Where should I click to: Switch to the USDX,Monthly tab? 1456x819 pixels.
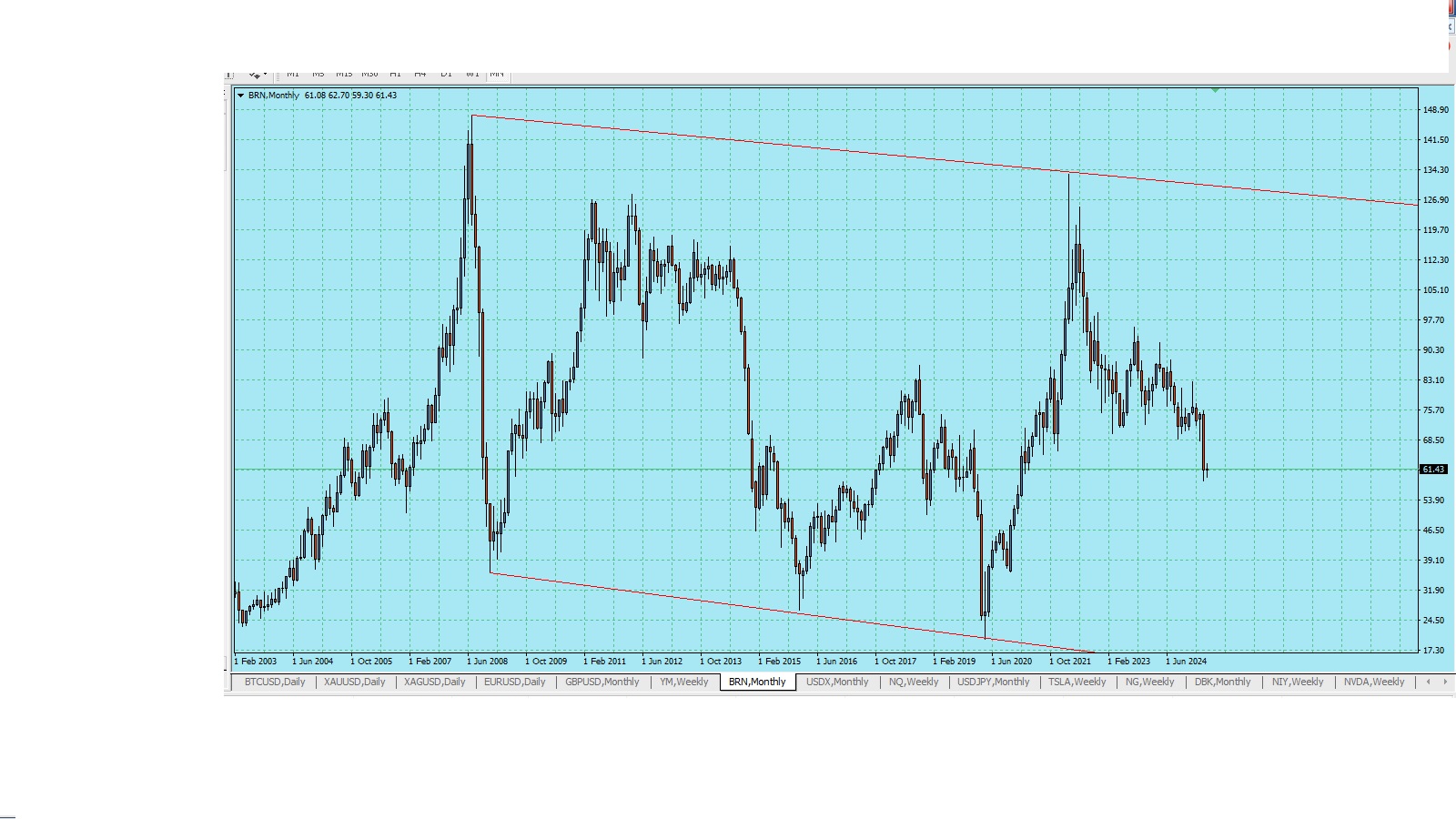837,682
